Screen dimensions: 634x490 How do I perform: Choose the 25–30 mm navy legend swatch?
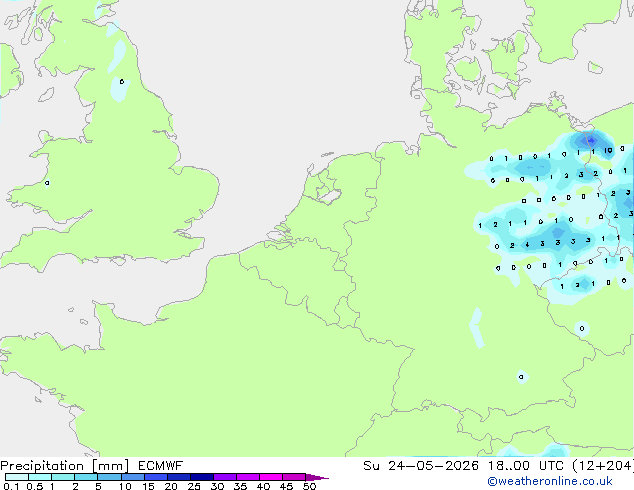coord(201,477)
